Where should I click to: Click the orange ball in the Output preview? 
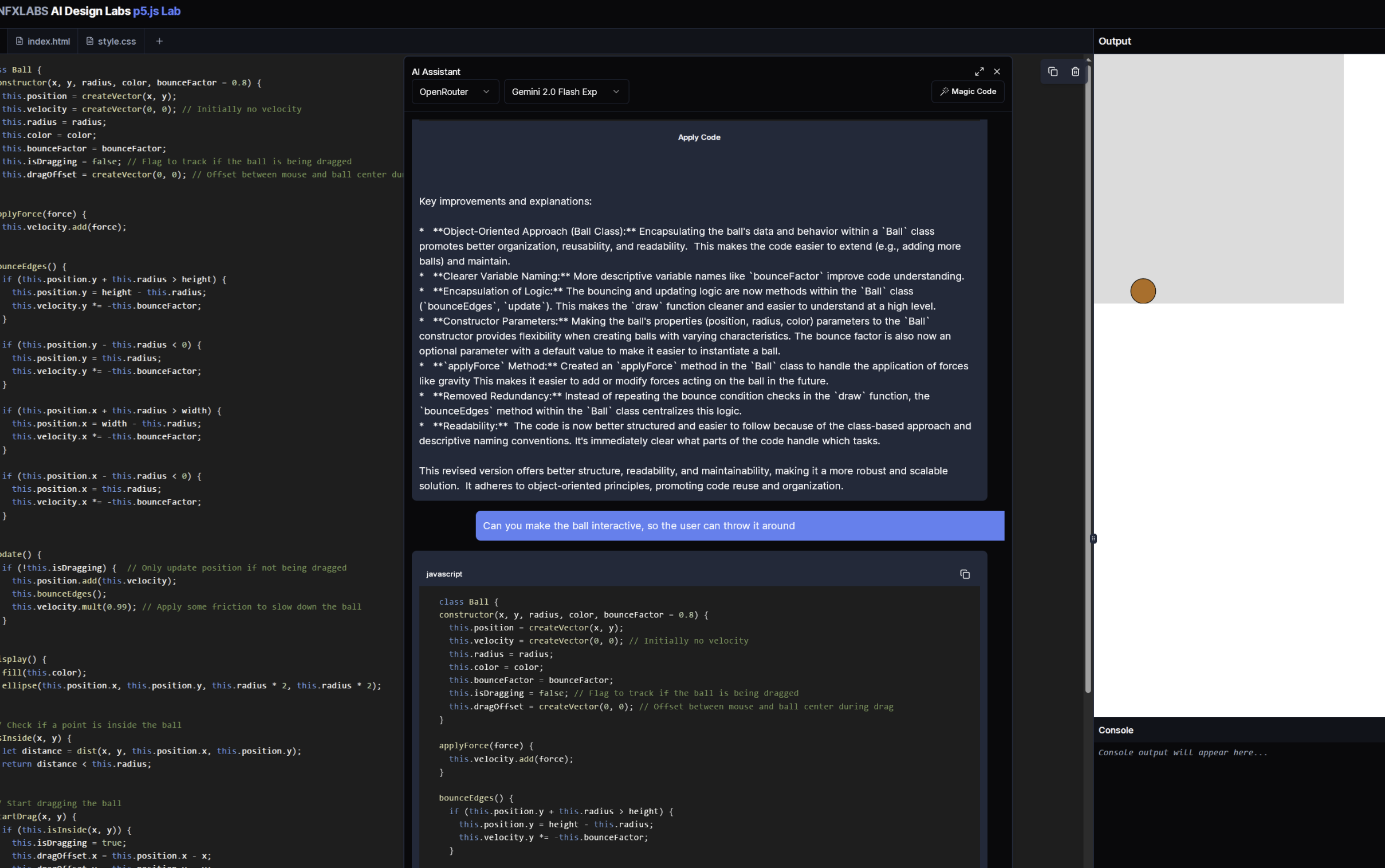point(1142,290)
